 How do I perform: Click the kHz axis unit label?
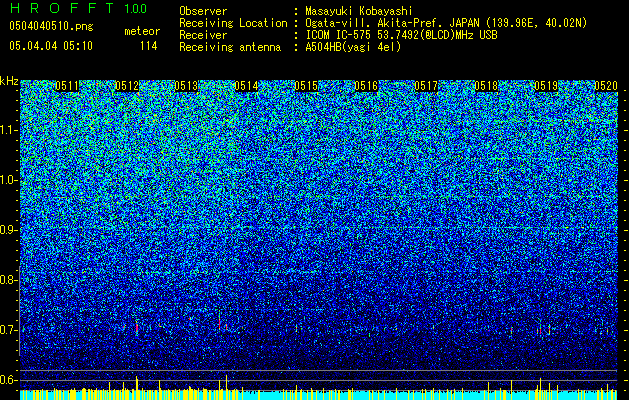[x=9, y=81]
